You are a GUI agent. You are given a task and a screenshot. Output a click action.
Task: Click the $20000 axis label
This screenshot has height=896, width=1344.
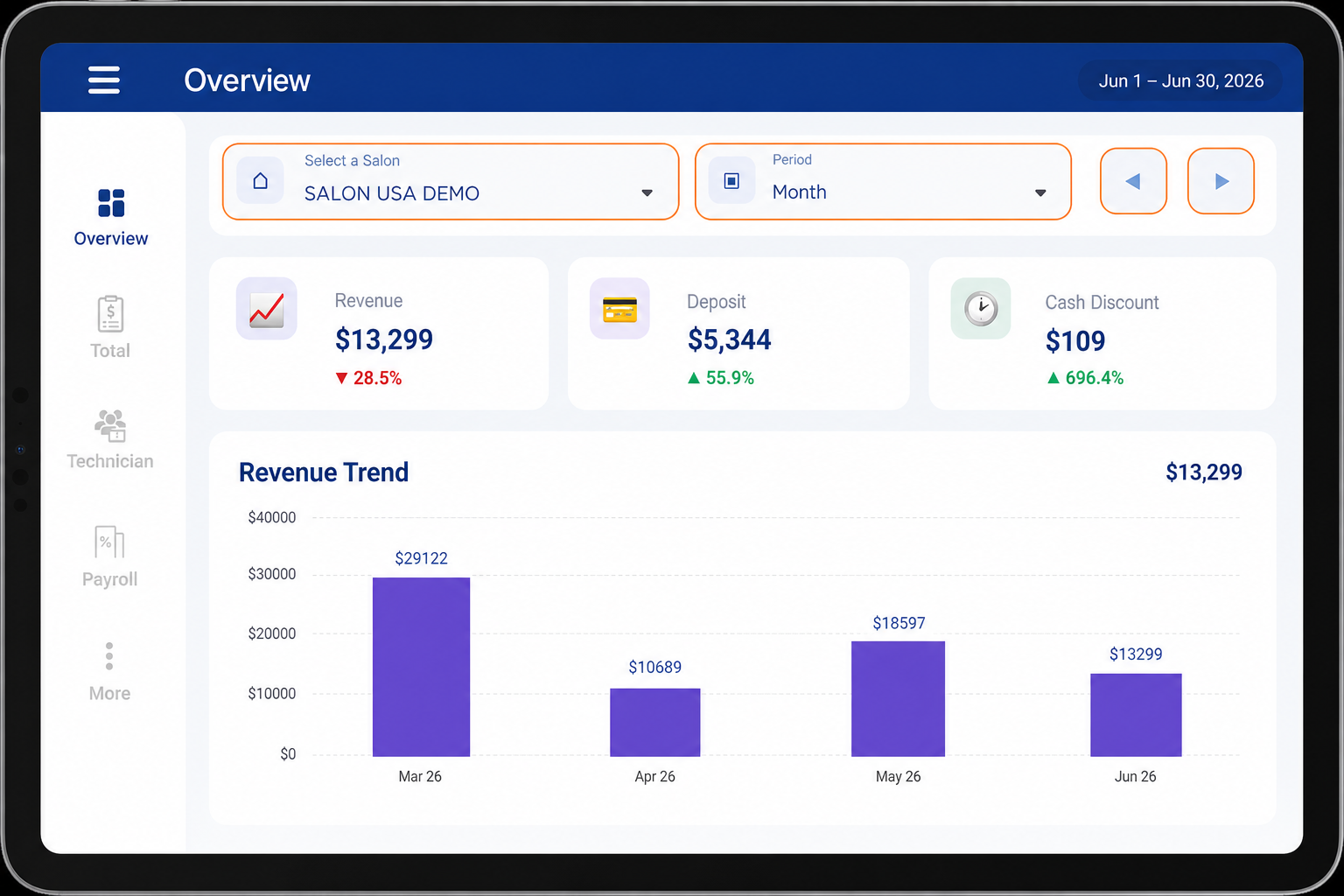272,633
